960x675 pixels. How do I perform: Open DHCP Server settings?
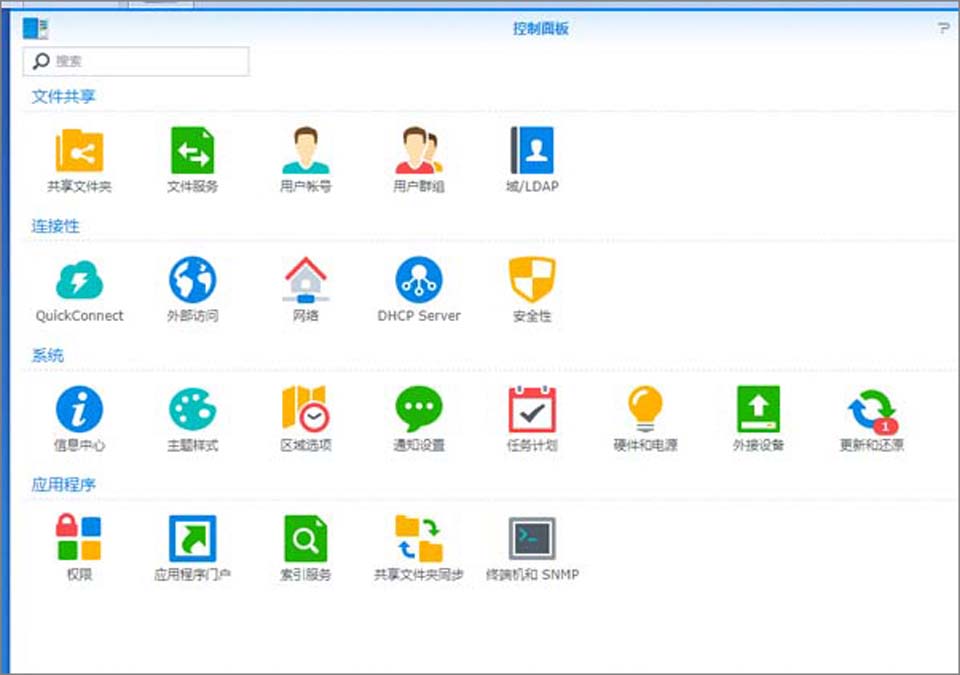point(418,280)
